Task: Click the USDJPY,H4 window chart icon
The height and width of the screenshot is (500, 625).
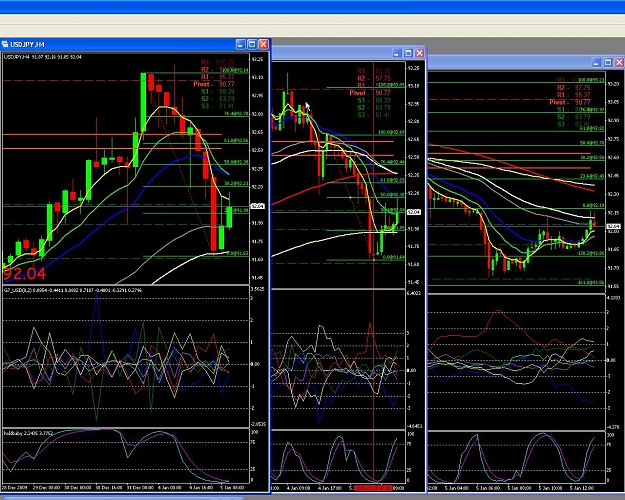Action: [x=5, y=44]
